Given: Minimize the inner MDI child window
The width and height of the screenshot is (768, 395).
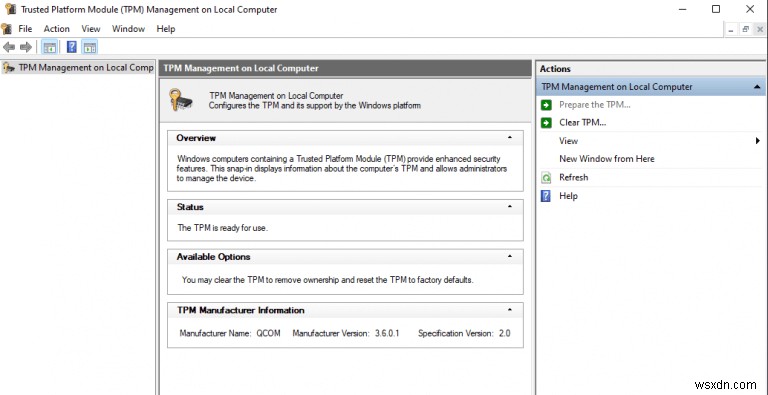Looking at the screenshot, I should coord(731,29).
